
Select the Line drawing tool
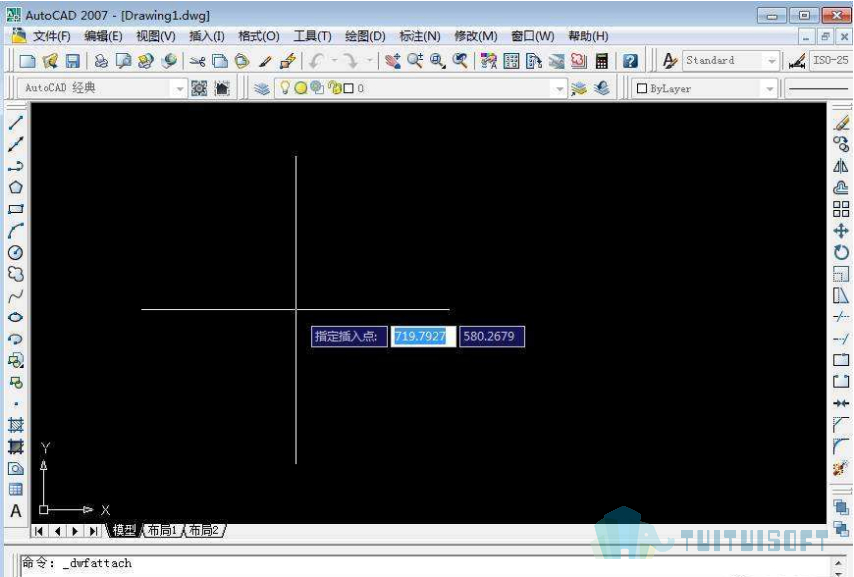(16, 123)
